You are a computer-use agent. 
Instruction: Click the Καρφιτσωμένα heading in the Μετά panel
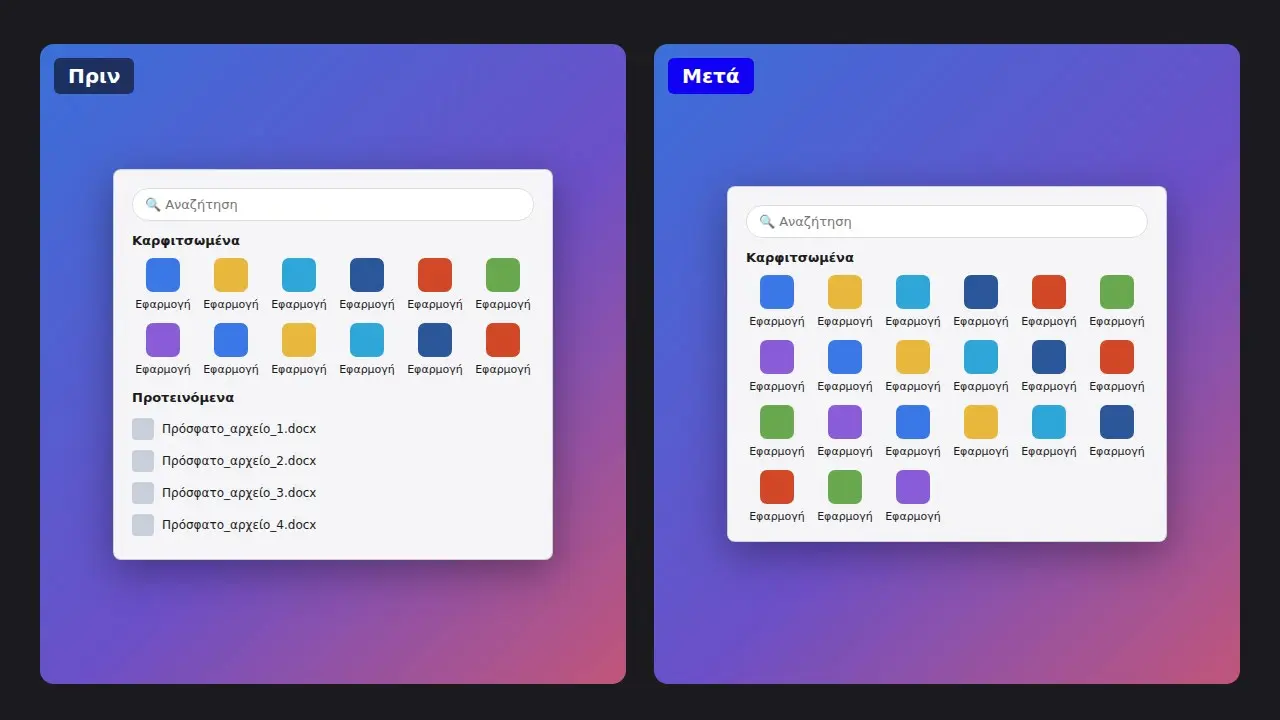click(800, 258)
